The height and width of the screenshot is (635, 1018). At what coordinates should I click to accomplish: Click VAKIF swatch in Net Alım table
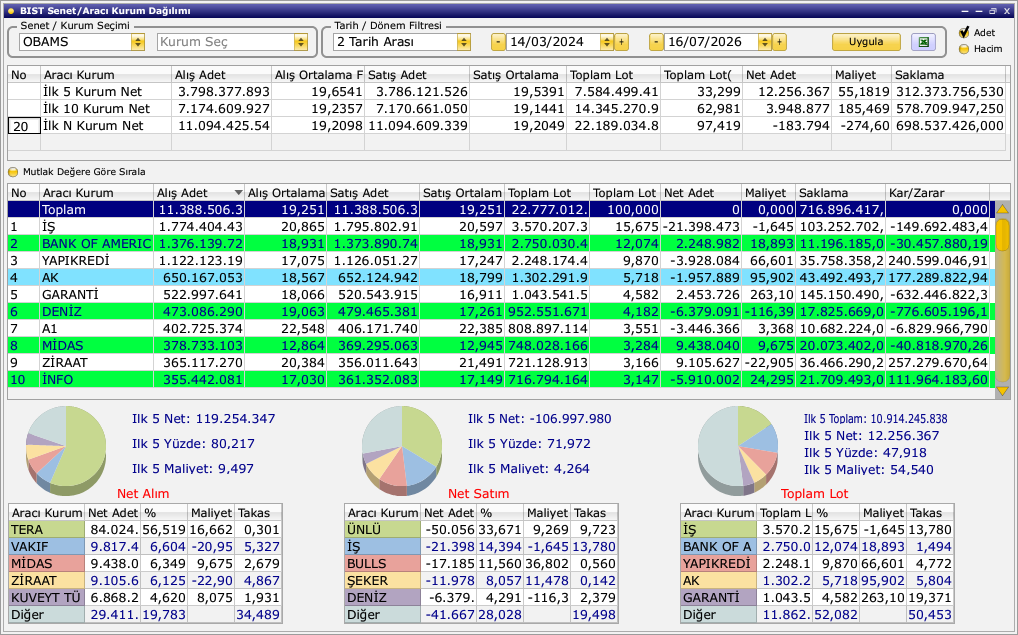click(x=47, y=547)
